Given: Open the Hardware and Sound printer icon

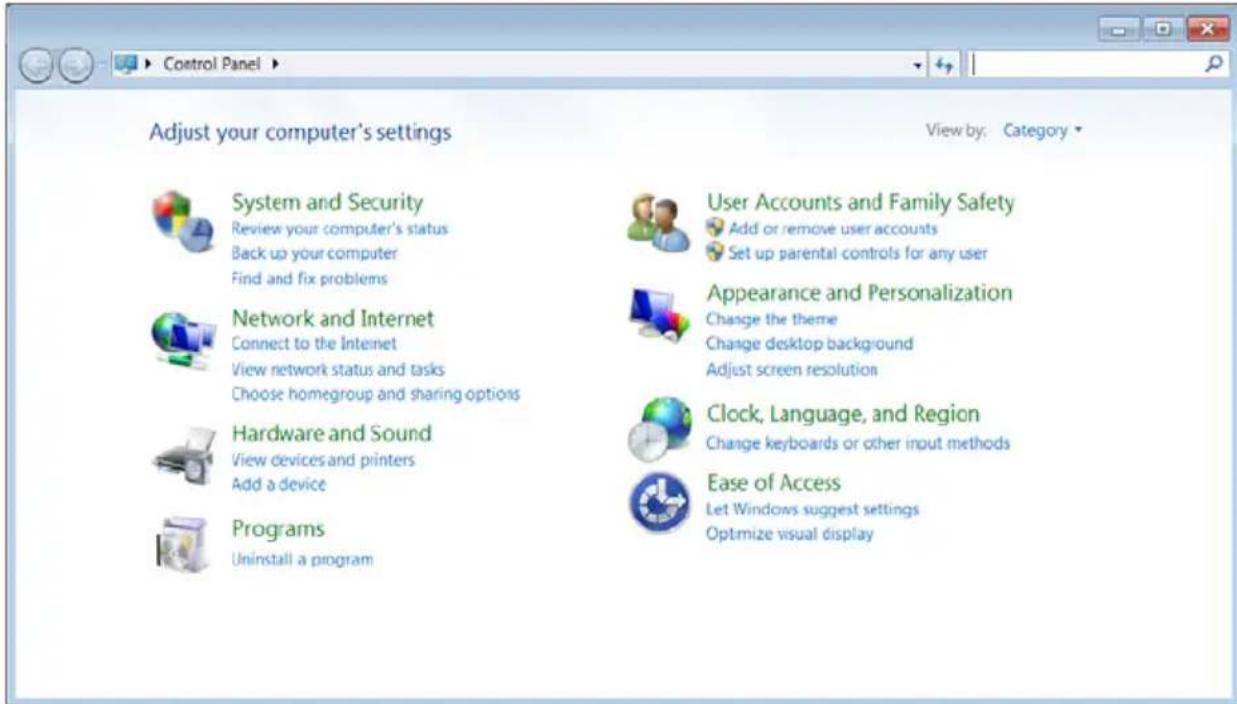Looking at the screenshot, I should [x=182, y=455].
